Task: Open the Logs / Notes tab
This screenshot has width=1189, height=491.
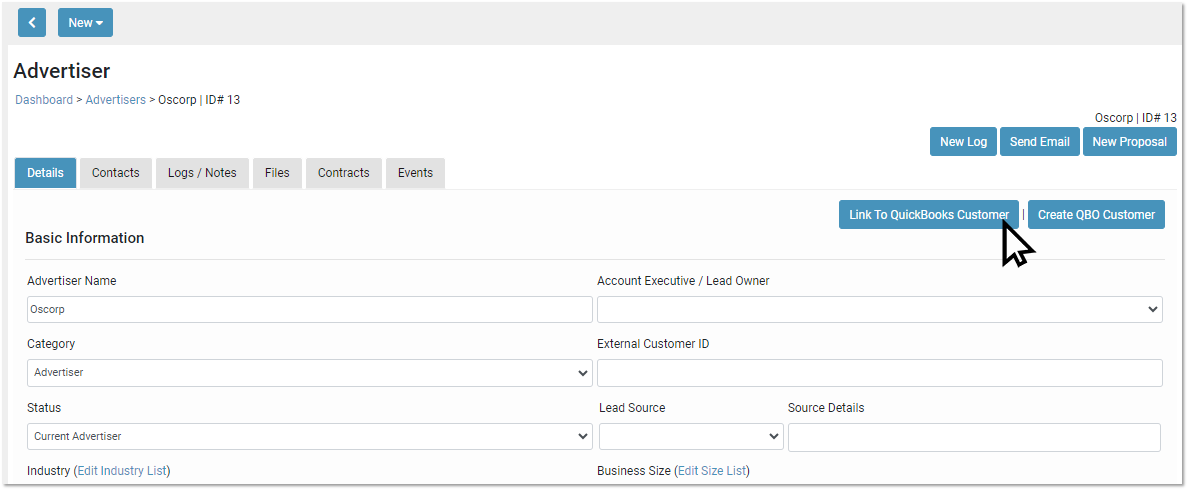Action: click(202, 173)
